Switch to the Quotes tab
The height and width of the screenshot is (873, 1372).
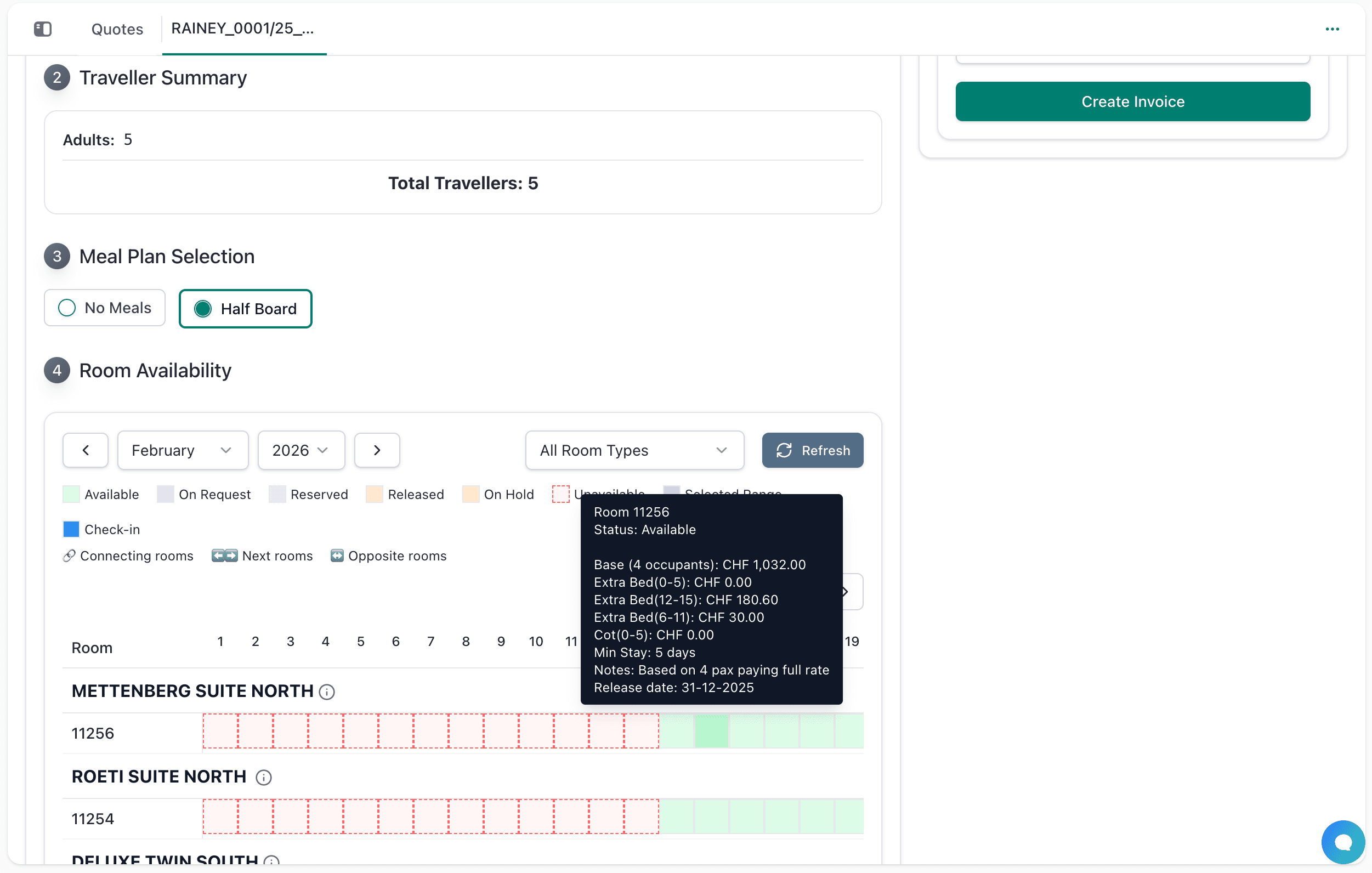pos(117,29)
